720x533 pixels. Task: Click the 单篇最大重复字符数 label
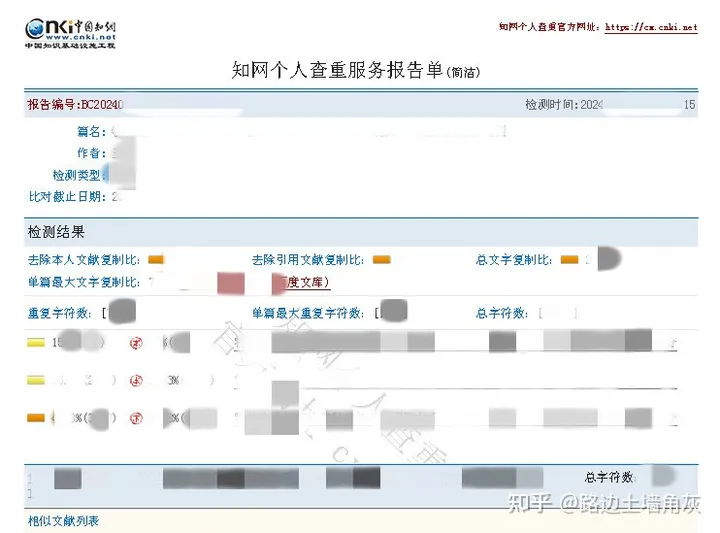(308, 313)
